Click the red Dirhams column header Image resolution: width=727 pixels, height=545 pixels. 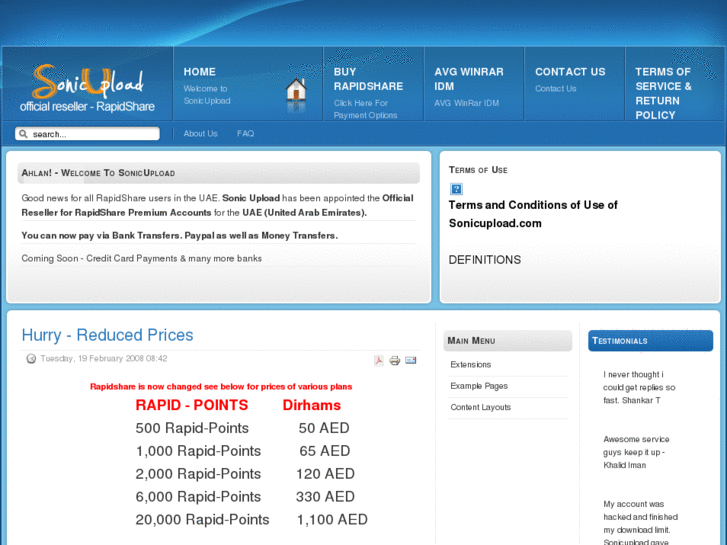coord(312,405)
